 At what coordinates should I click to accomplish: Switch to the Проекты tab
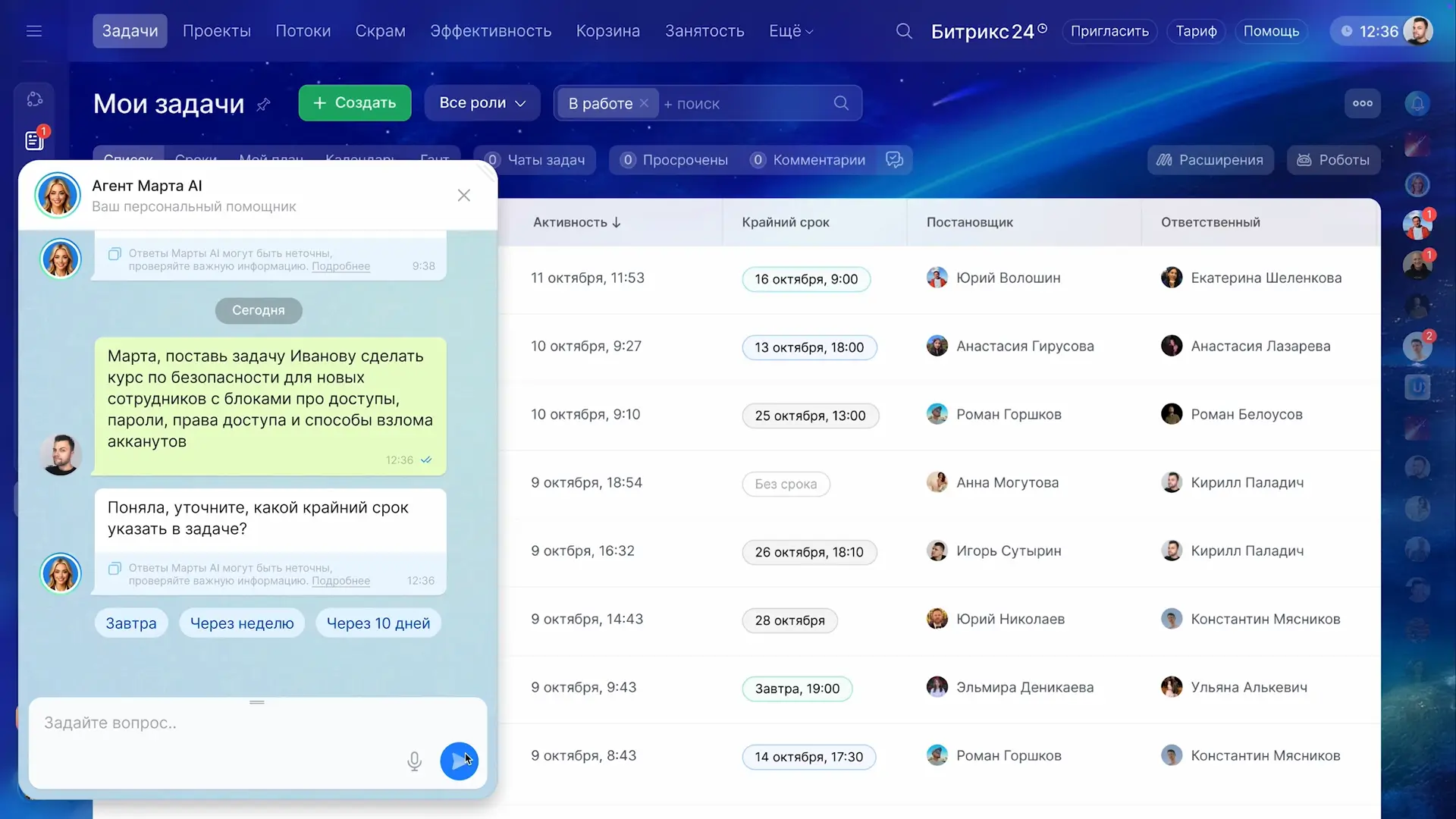click(216, 31)
